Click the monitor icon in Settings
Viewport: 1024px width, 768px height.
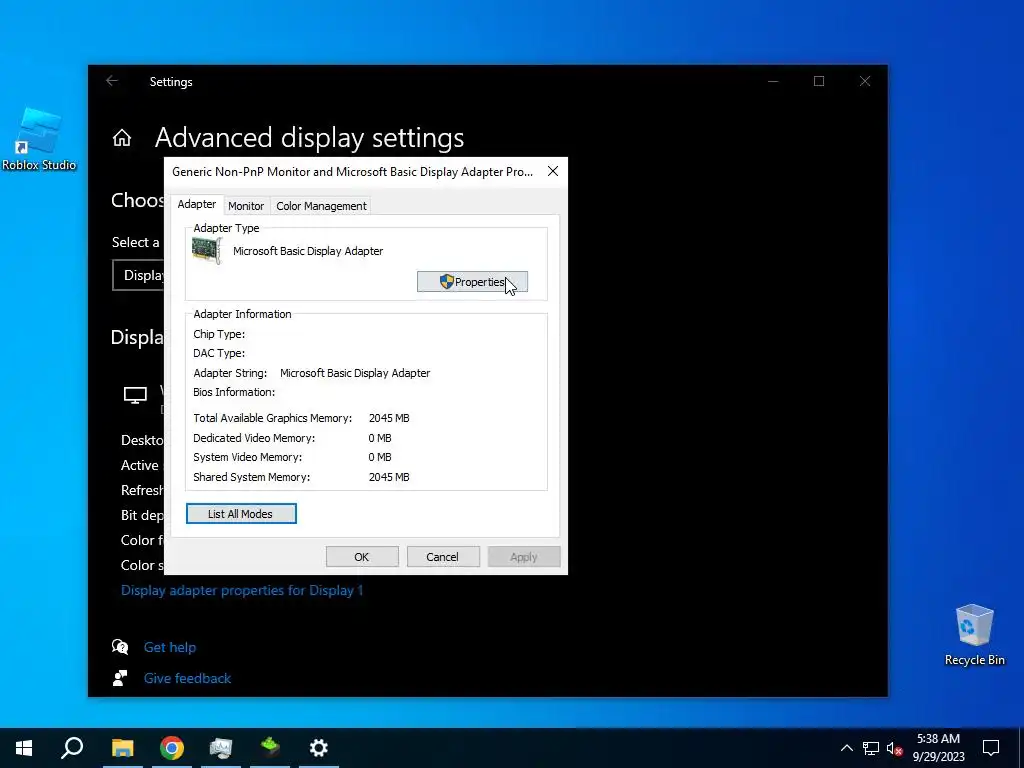(135, 396)
